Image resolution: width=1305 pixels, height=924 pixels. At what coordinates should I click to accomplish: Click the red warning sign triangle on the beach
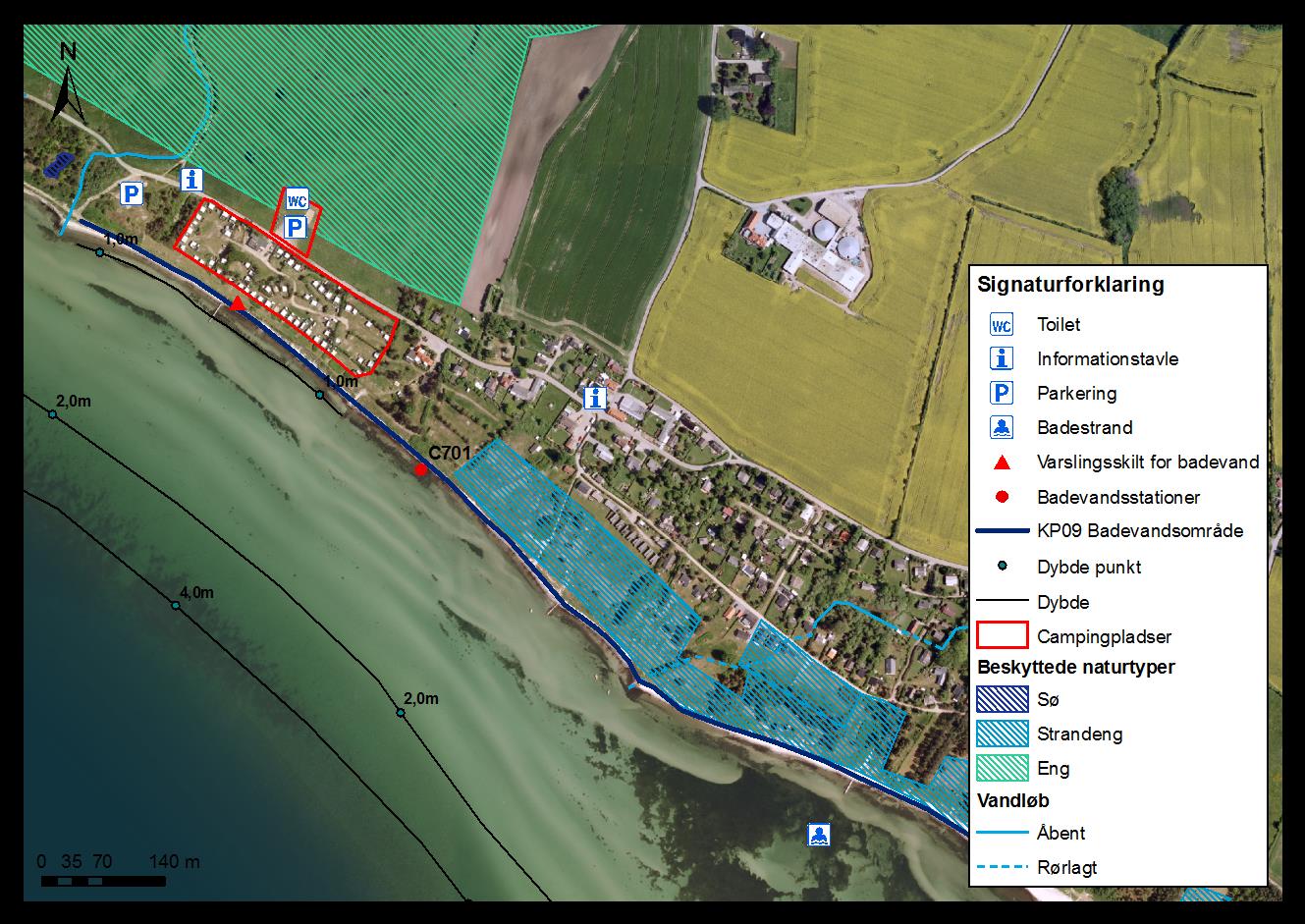click(238, 303)
